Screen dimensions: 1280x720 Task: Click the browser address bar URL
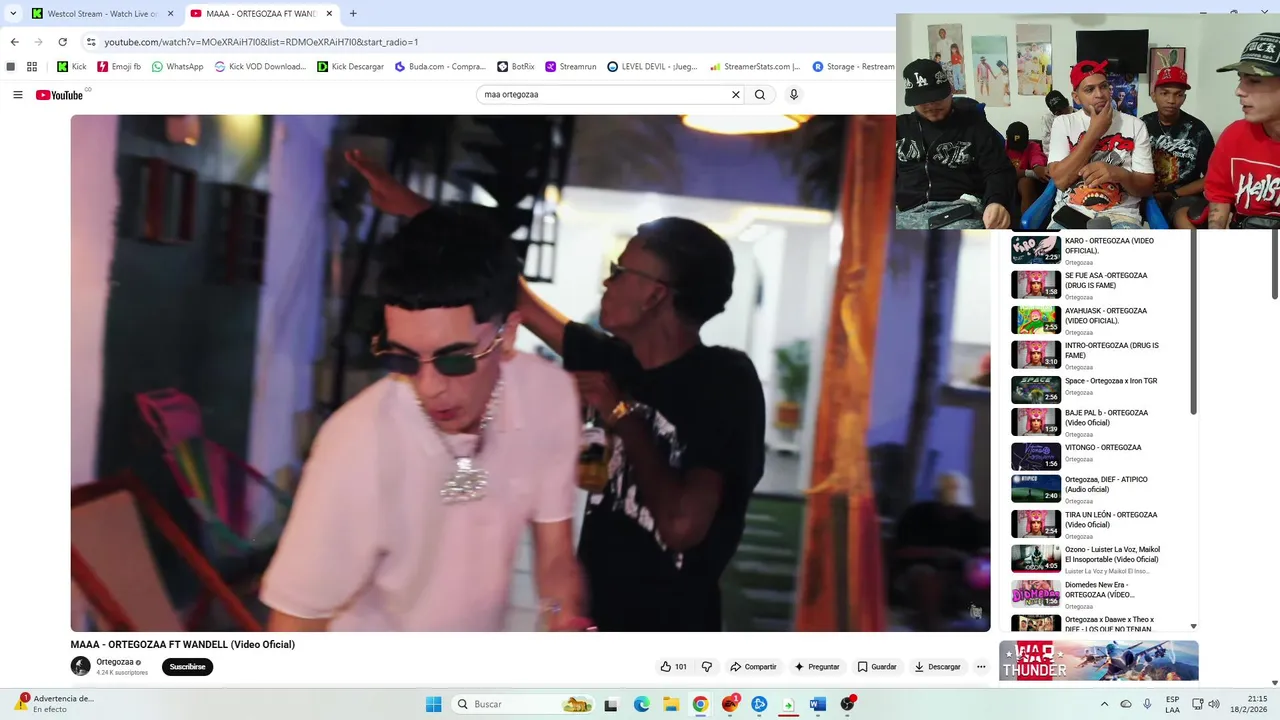(261, 42)
